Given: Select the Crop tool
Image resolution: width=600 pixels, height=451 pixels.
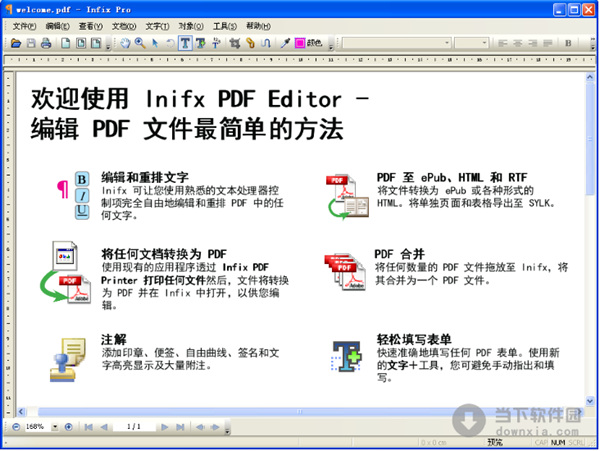Looking at the screenshot, I should coord(235,43).
